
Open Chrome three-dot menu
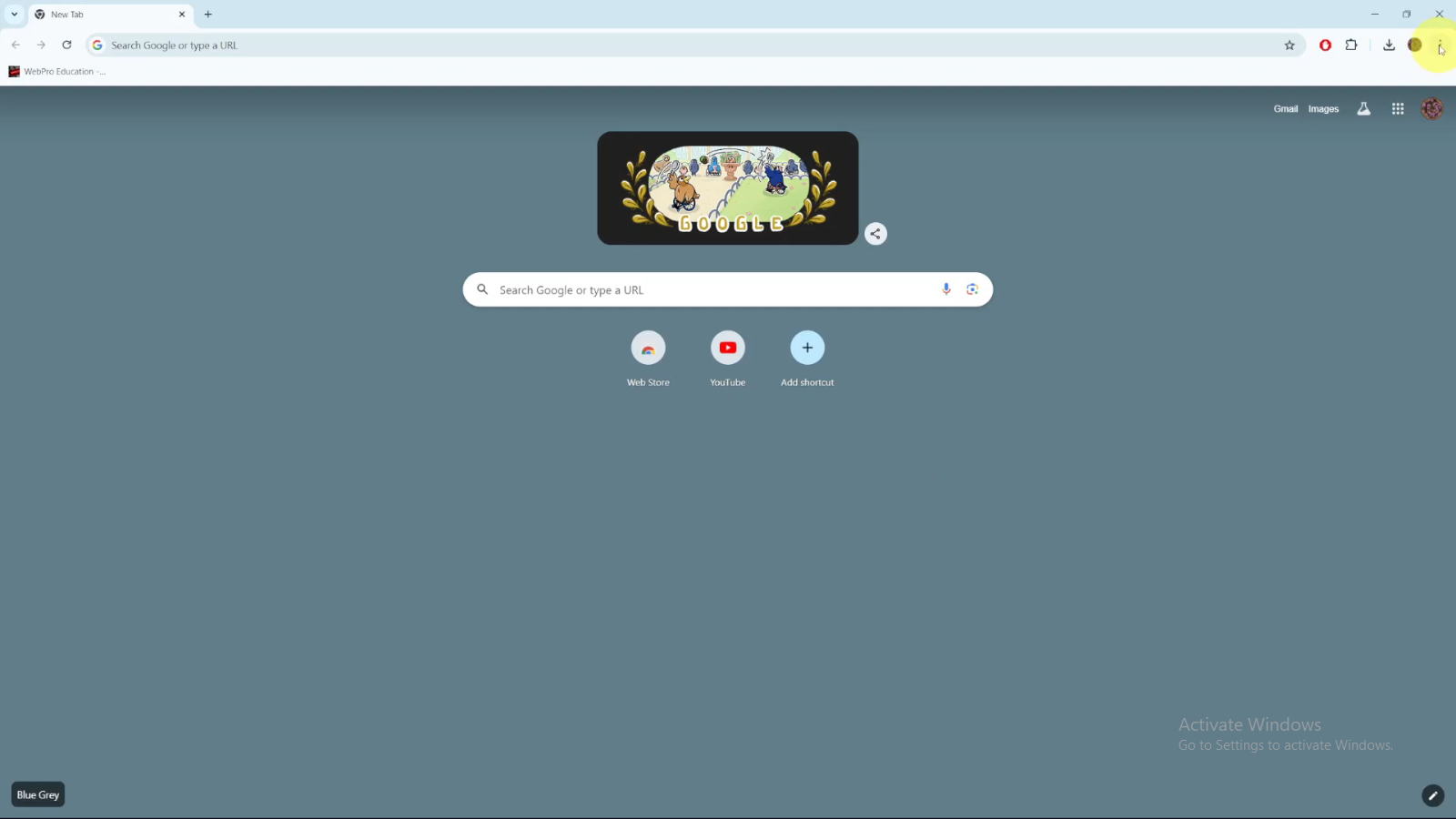[1440, 45]
